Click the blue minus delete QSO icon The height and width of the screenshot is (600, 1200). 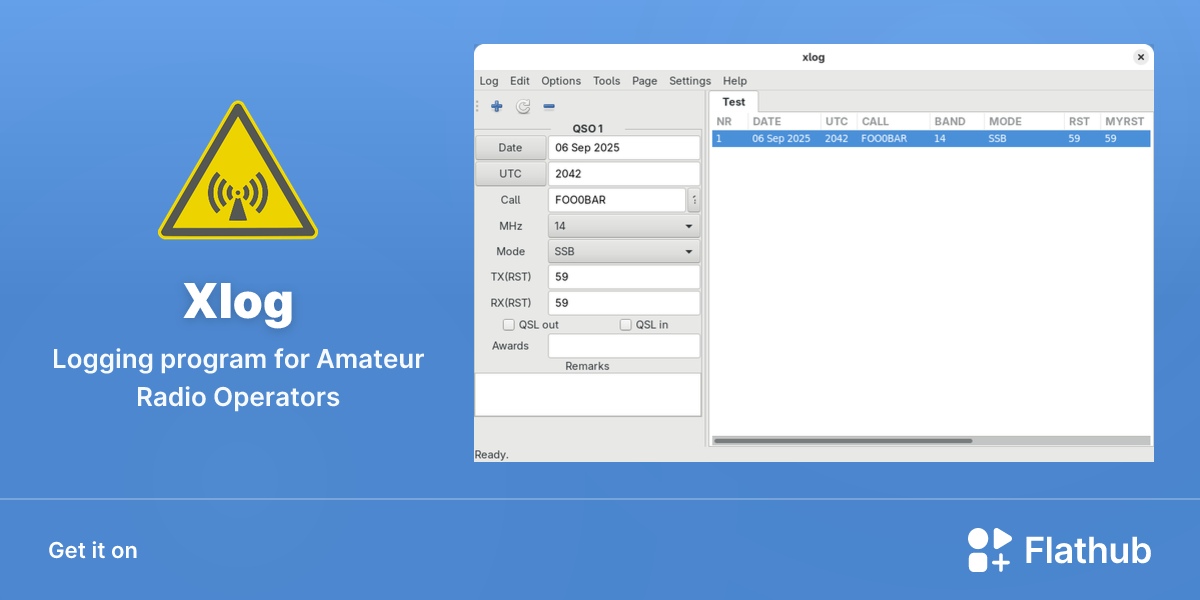pyautogui.click(x=549, y=106)
